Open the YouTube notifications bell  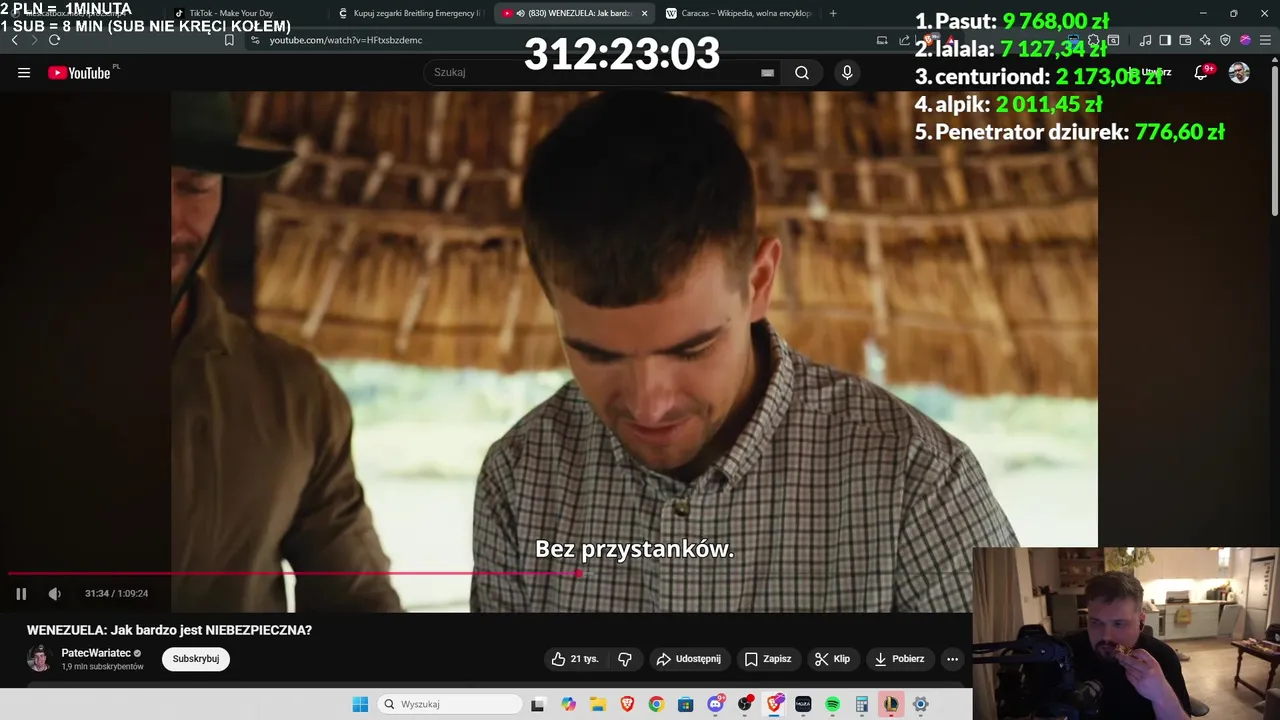tap(1201, 73)
